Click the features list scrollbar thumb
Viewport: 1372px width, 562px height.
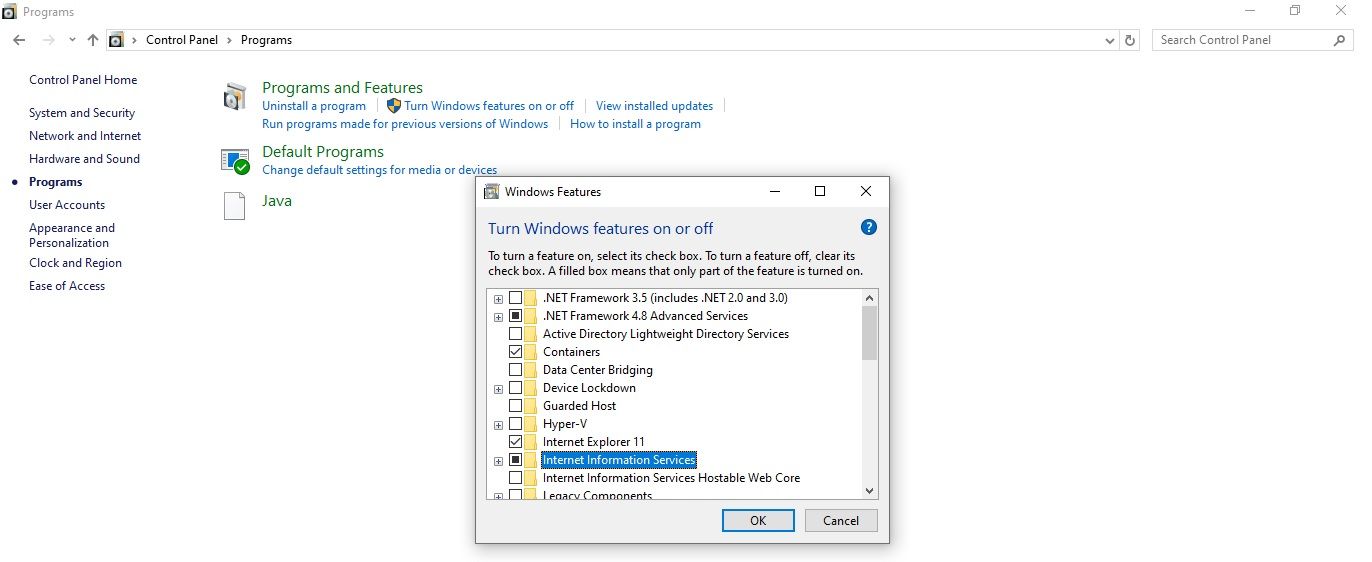[x=869, y=333]
